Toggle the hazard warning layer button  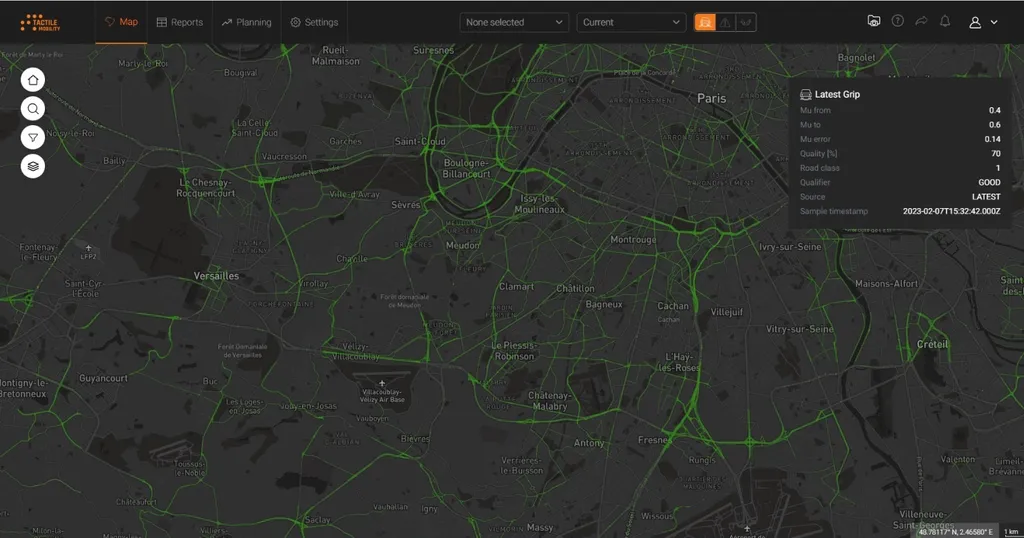[x=726, y=22]
